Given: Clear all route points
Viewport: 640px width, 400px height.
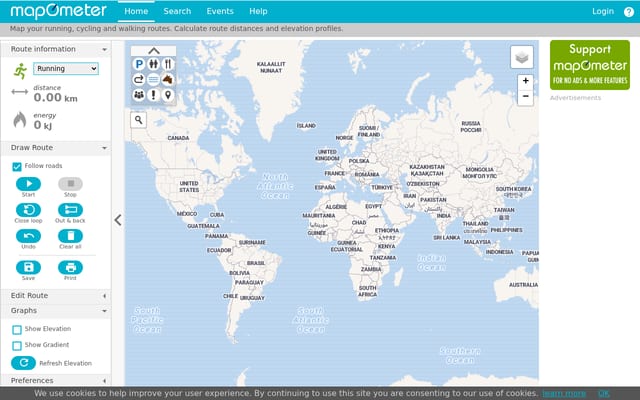Looking at the screenshot, I should pyautogui.click(x=70, y=236).
